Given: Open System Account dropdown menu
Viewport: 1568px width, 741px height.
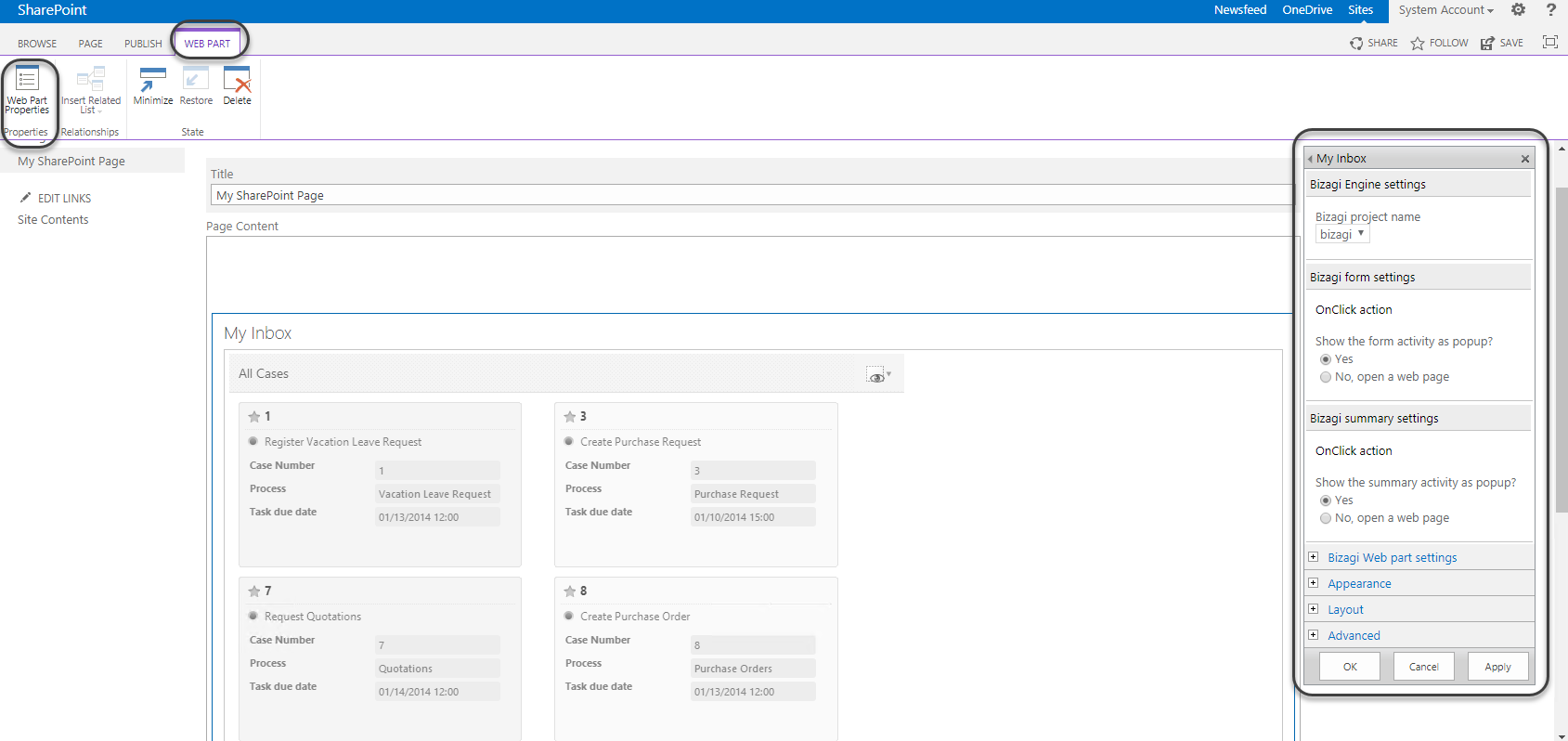Looking at the screenshot, I should pos(1445,10).
